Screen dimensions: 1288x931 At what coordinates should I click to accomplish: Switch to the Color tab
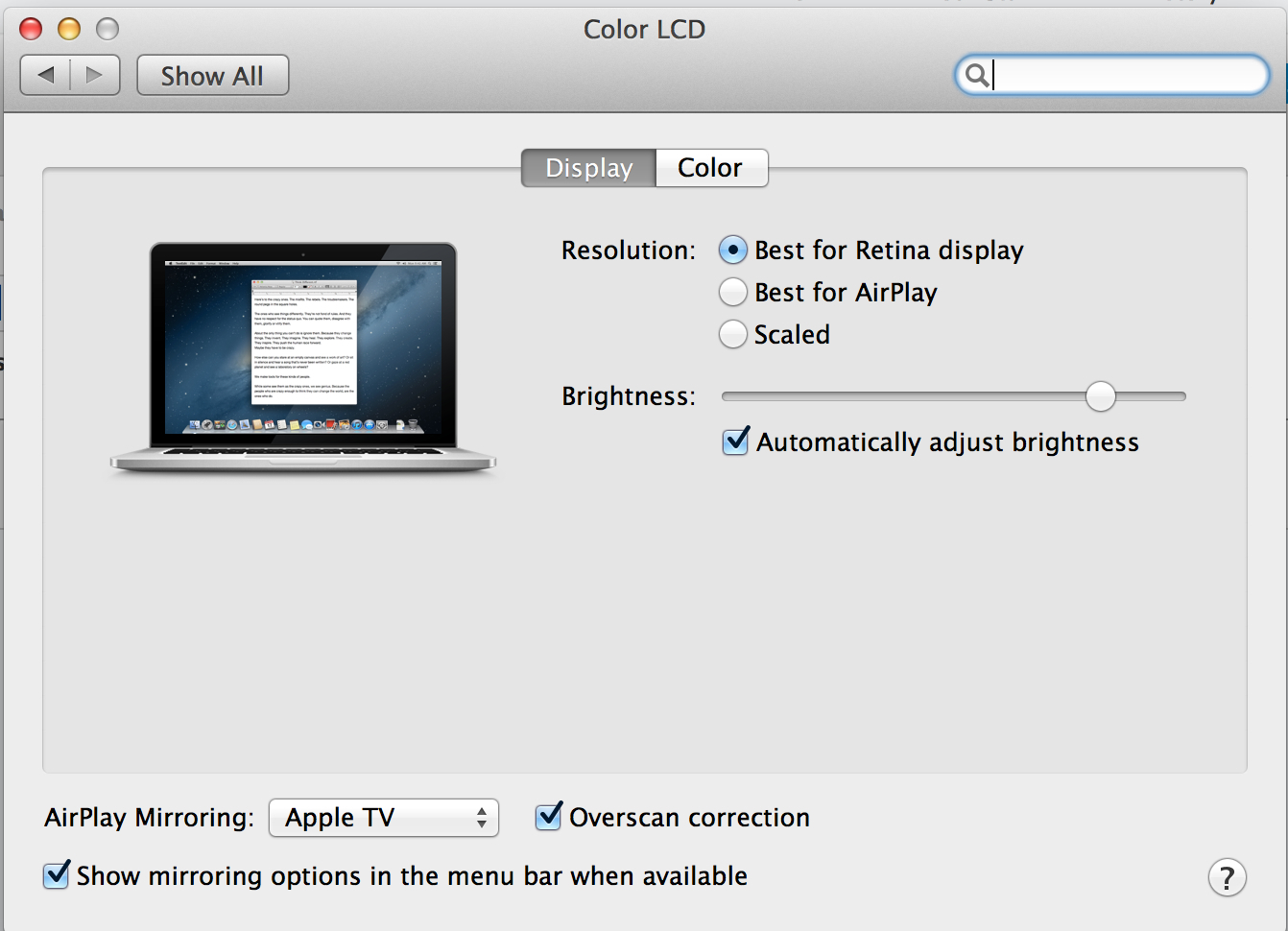pos(711,168)
